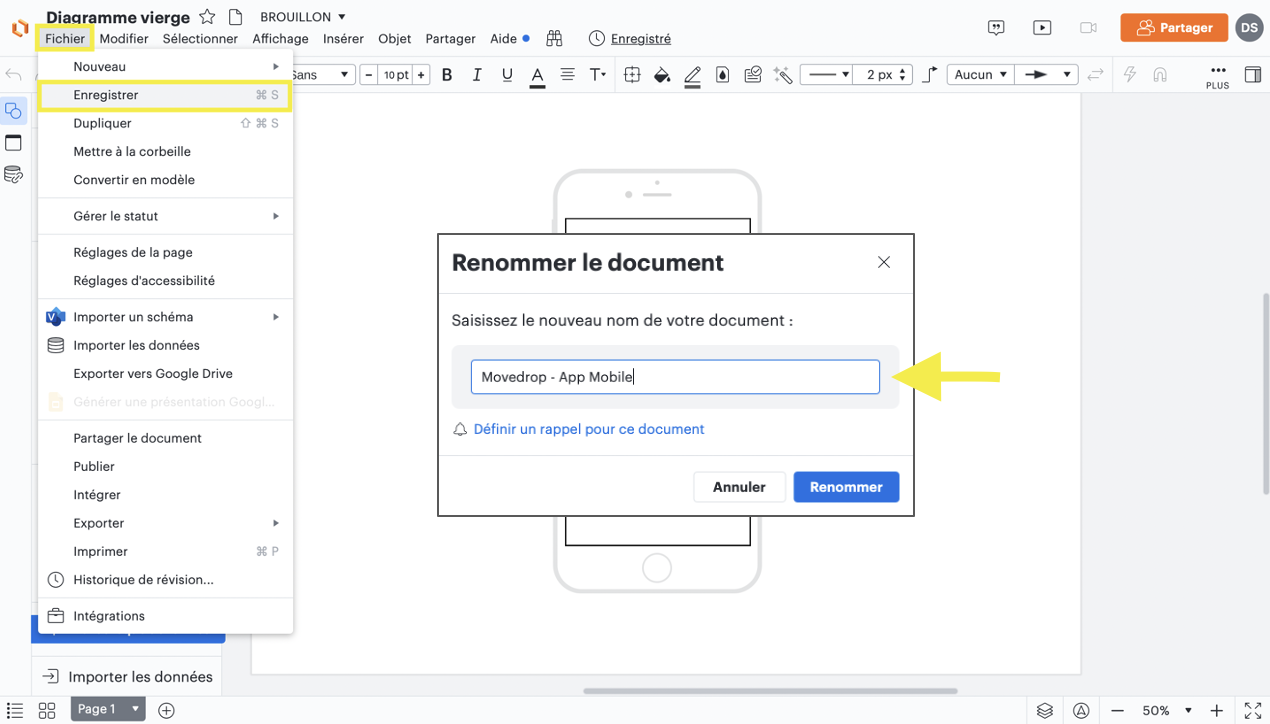This screenshot has height=724, width=1270.
Task: Open the DS user avatar
Action: 1249,28
